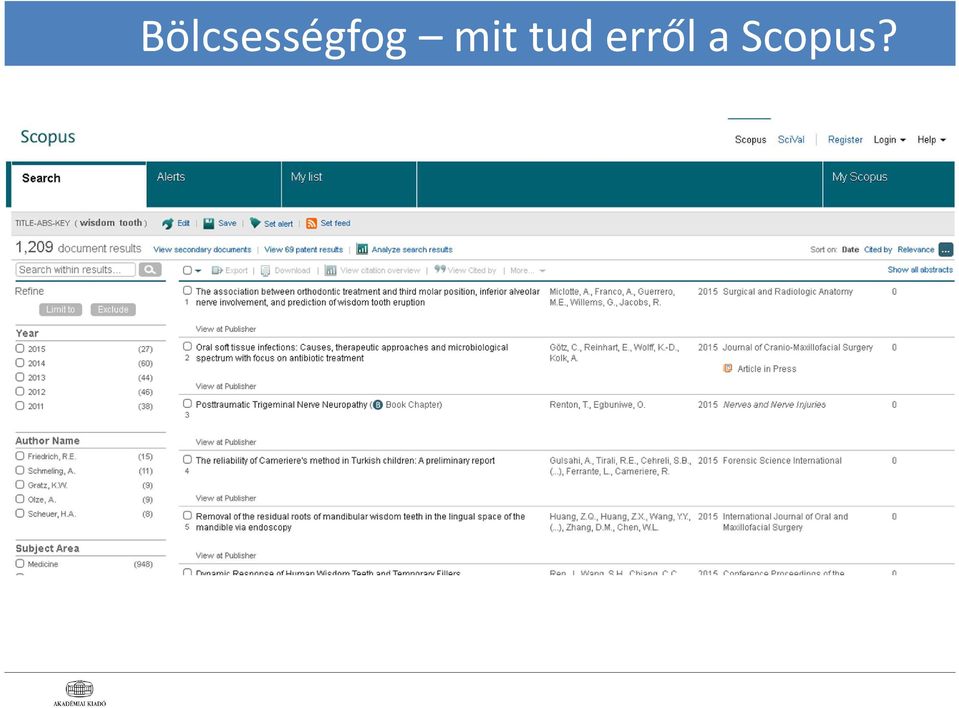Click the RSS Set feed icon

tap(311, 223)
